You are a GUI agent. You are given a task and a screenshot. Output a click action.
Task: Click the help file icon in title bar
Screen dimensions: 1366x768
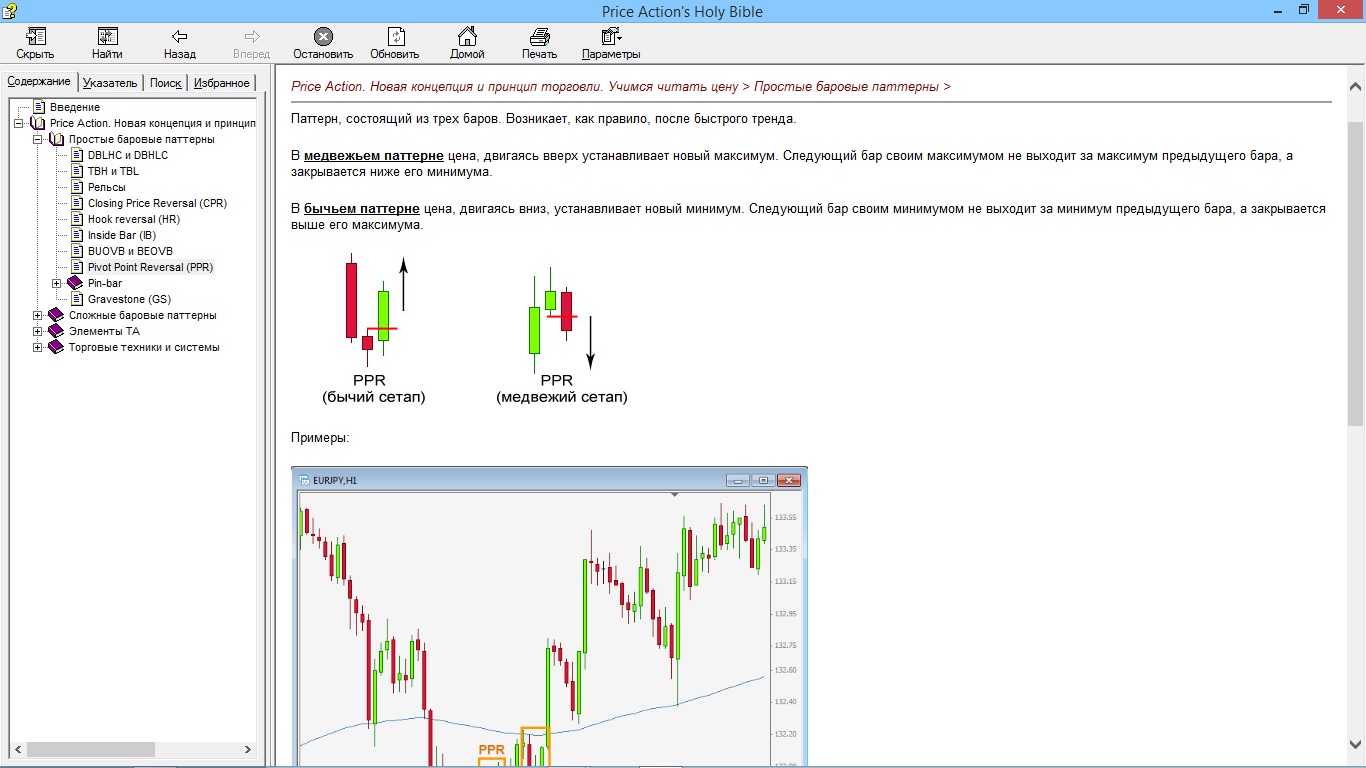click(11, 11)
